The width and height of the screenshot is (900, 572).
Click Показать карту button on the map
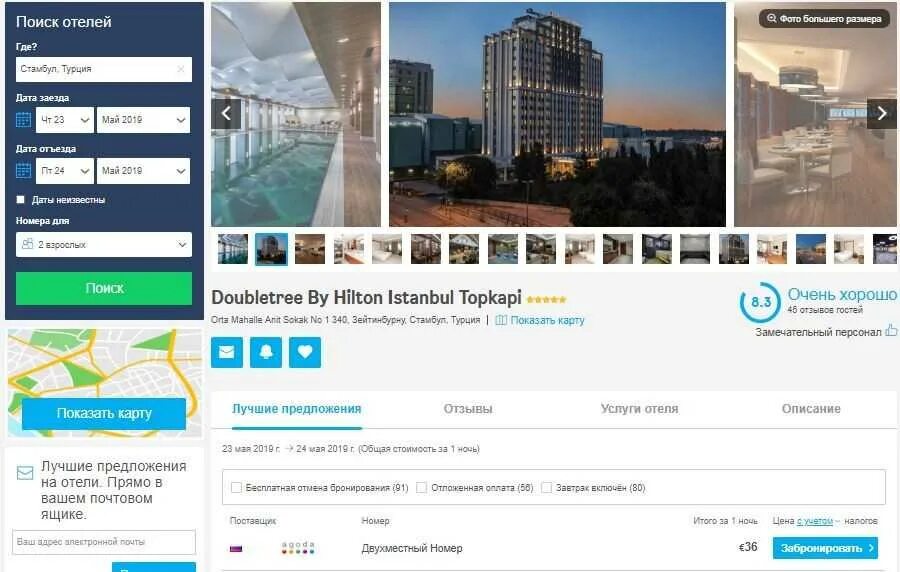tap(104, 413)
